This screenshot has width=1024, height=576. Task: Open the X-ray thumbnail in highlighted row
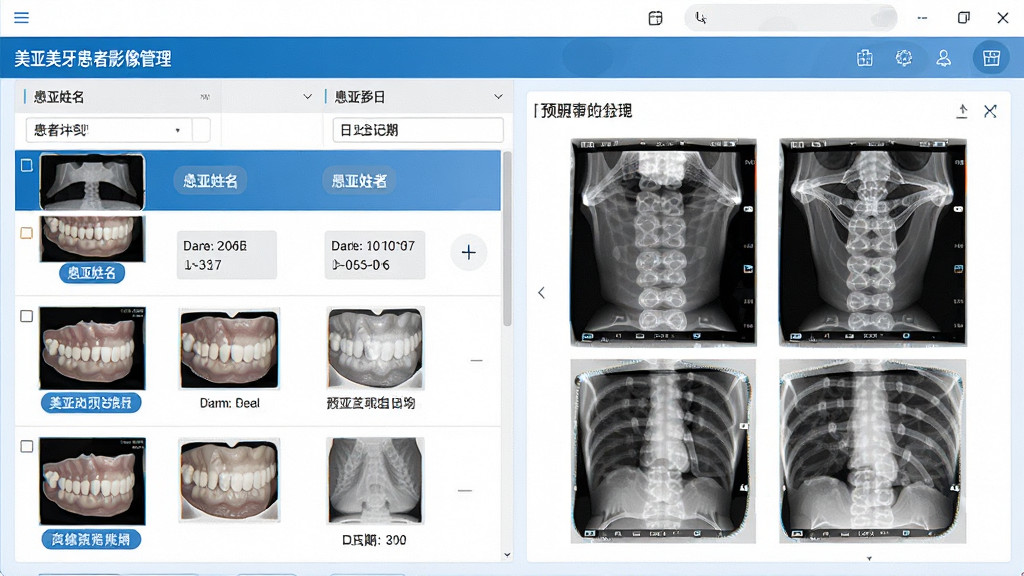[92, 181]
